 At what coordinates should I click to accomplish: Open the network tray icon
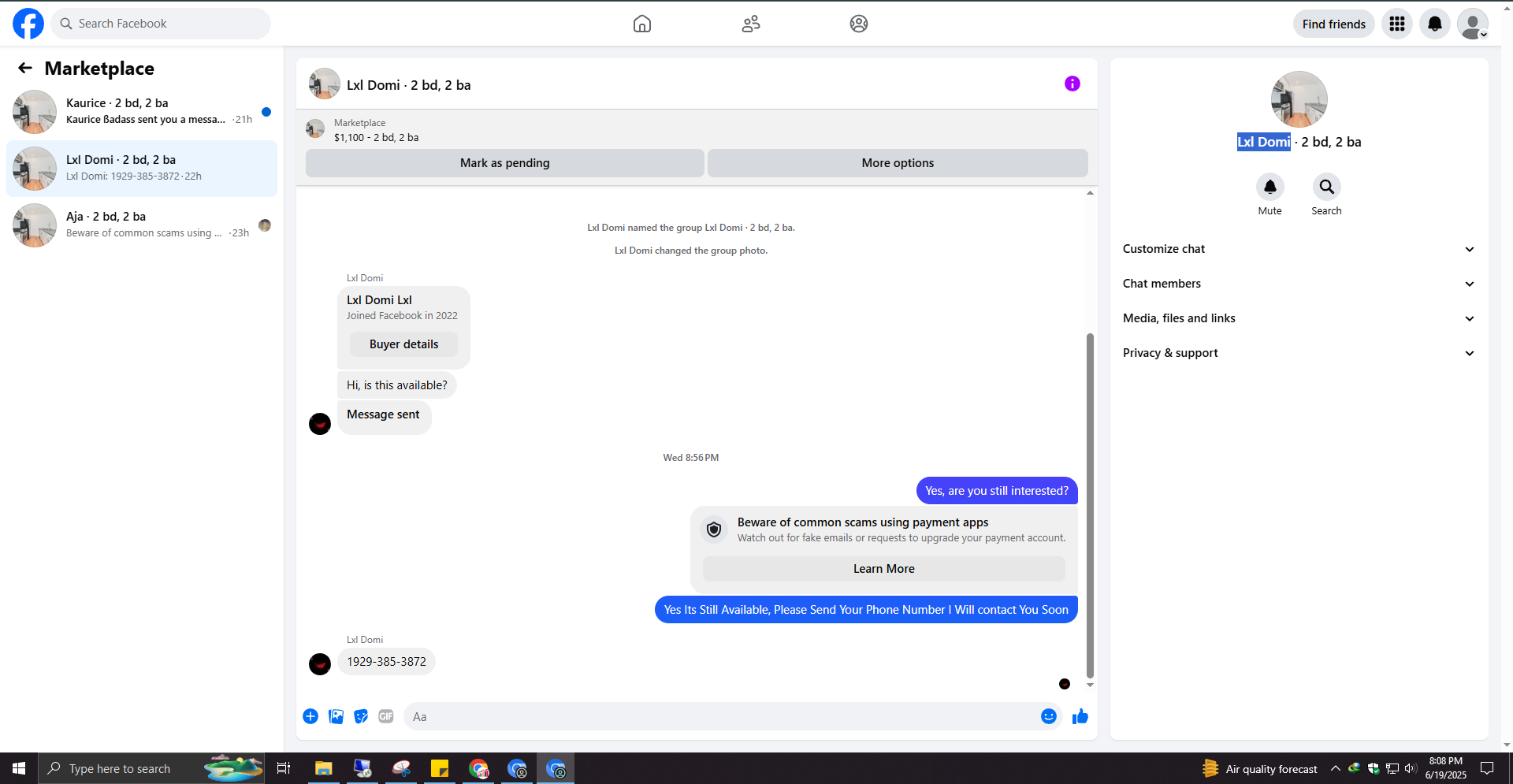point(1392,768)
